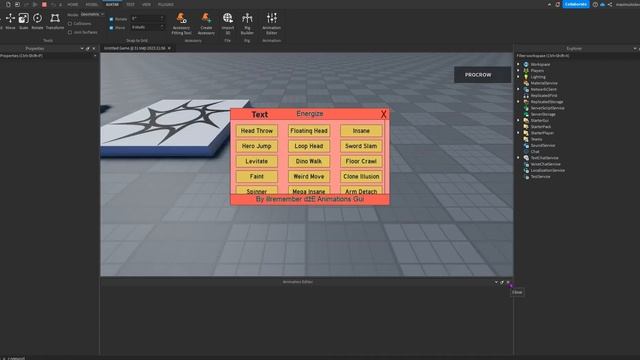This screenshot has width=640, height=360.
Task: Click the Insane animation button
Action: [x=361, y=131]
